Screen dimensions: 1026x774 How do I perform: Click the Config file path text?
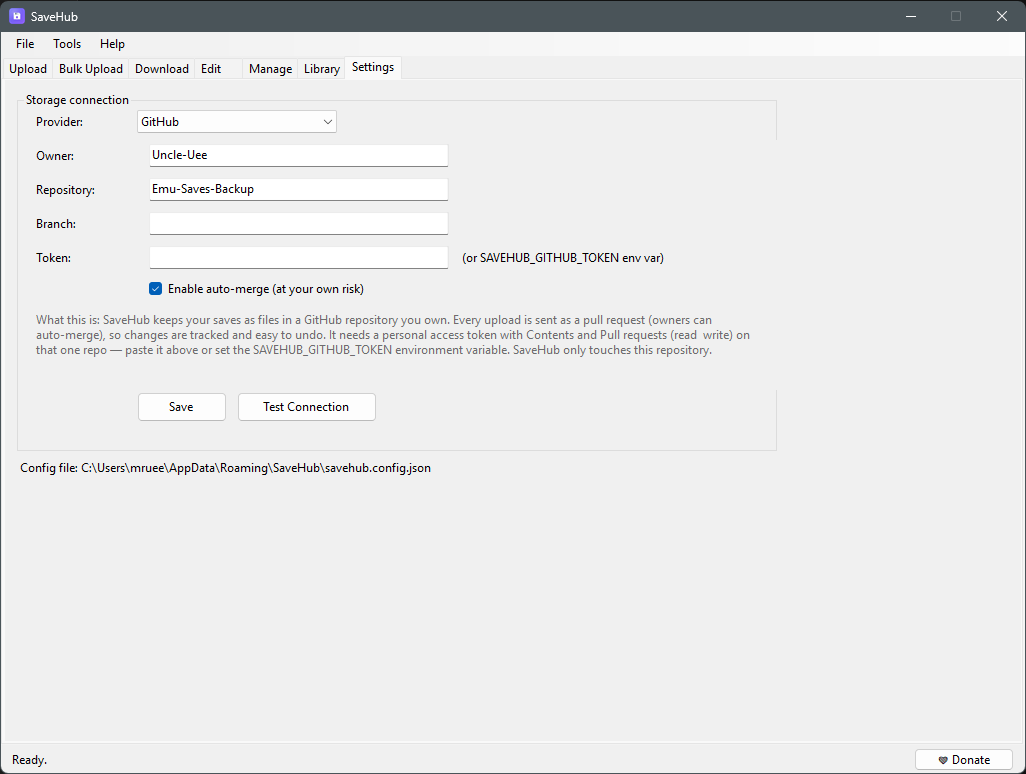pyautogui.click(x=225, y=468)
